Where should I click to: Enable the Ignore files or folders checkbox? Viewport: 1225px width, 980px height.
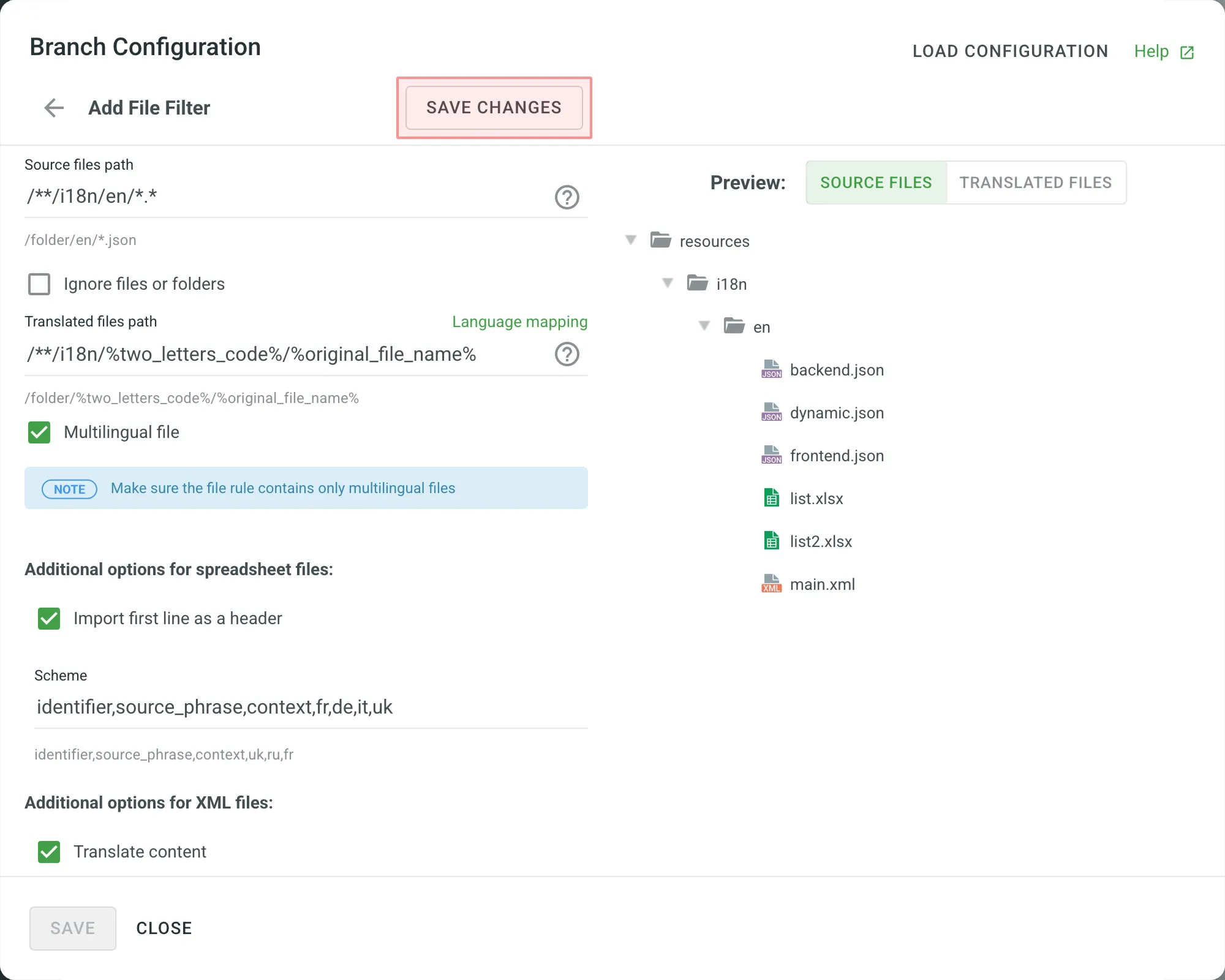coord(39,284)
